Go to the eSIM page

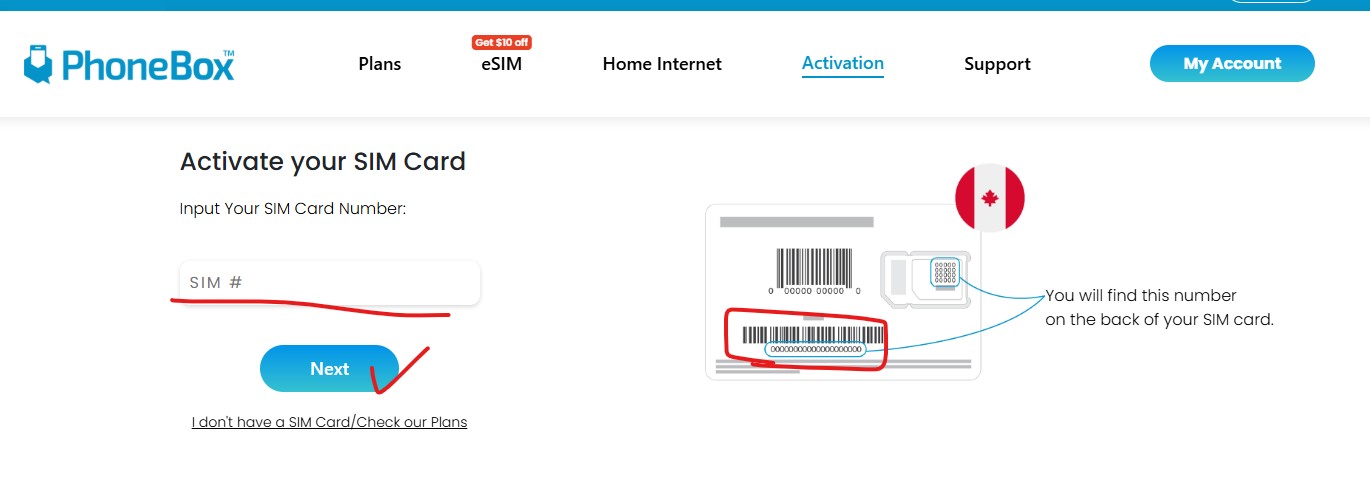pyautogui.click(x=501, y=64)
